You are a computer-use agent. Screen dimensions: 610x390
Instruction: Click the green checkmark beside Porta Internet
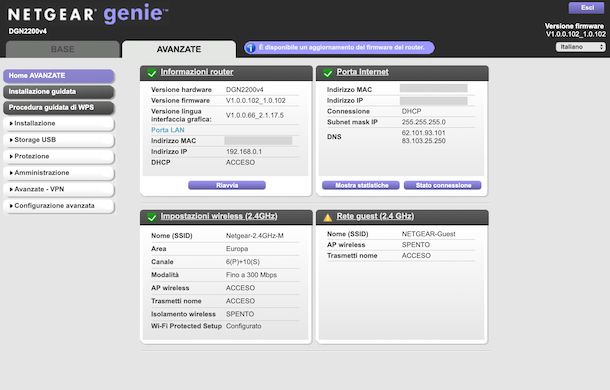pyautogui.click(x=328, y=73)
